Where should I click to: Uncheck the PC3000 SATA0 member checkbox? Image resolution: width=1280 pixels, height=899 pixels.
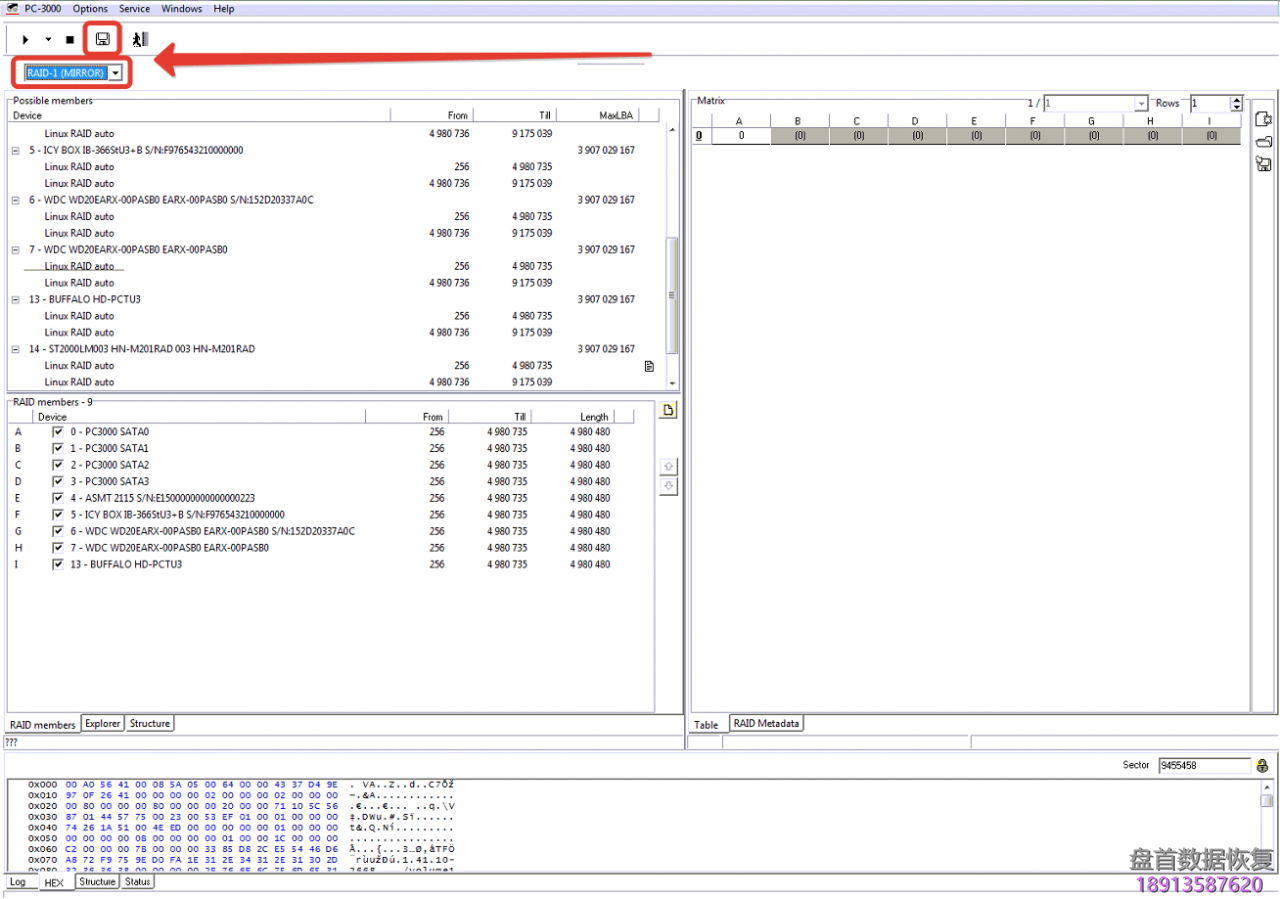pyautogui.click(x=57, y=432)
